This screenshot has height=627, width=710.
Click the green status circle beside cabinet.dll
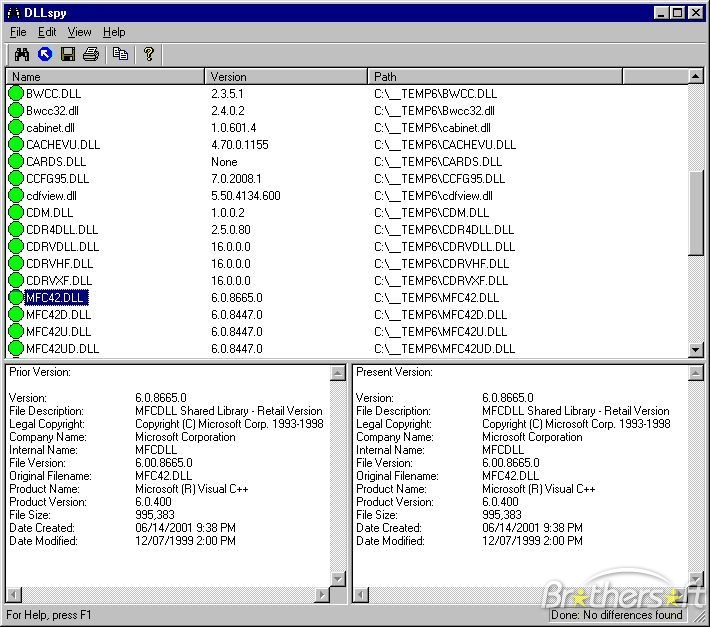(16, 127)
